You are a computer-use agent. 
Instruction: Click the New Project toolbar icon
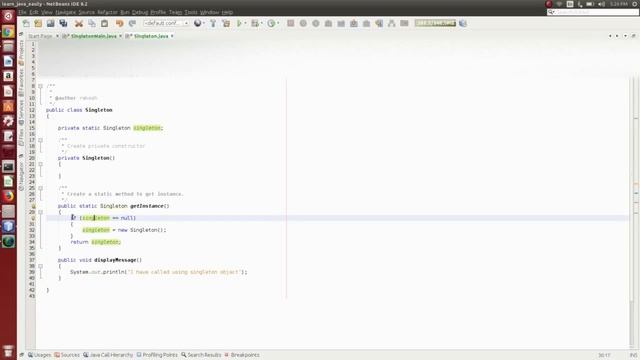[x=38, y=23]
